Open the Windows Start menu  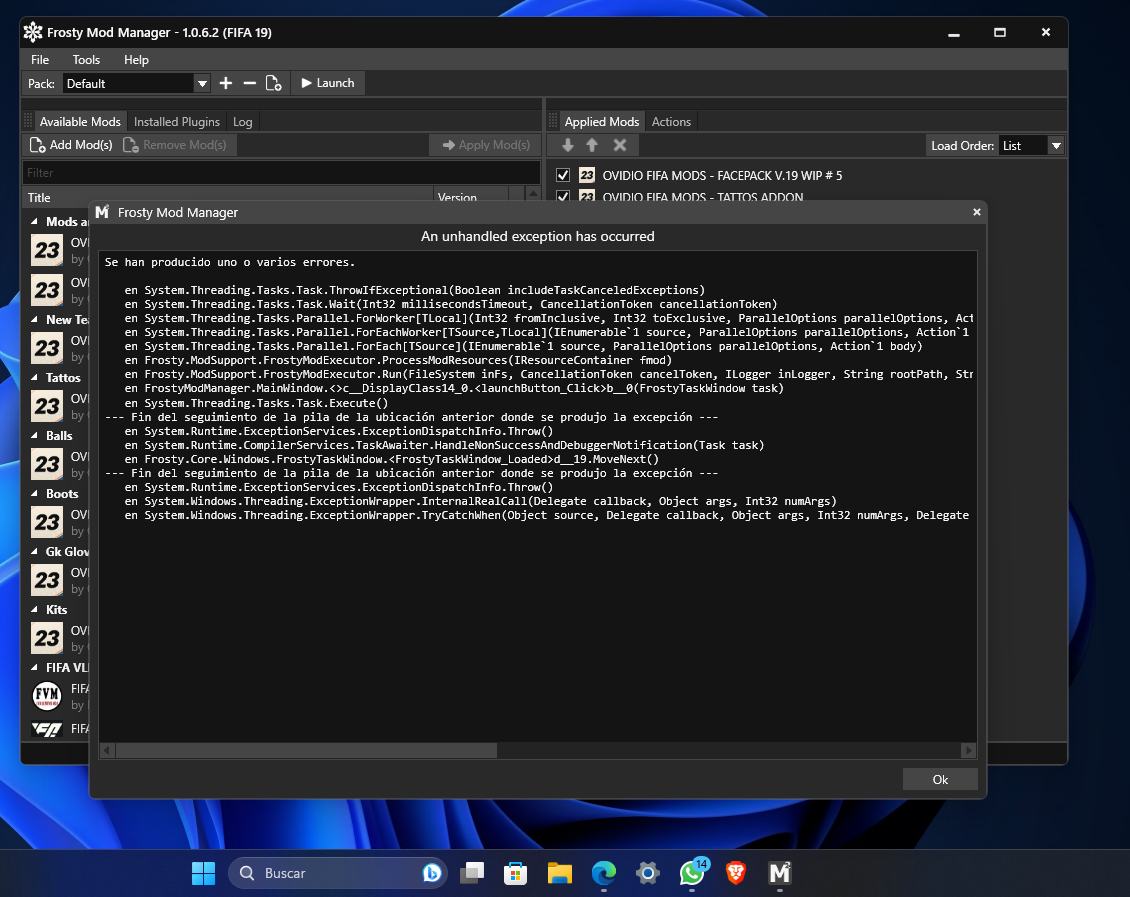click(203, 873)
